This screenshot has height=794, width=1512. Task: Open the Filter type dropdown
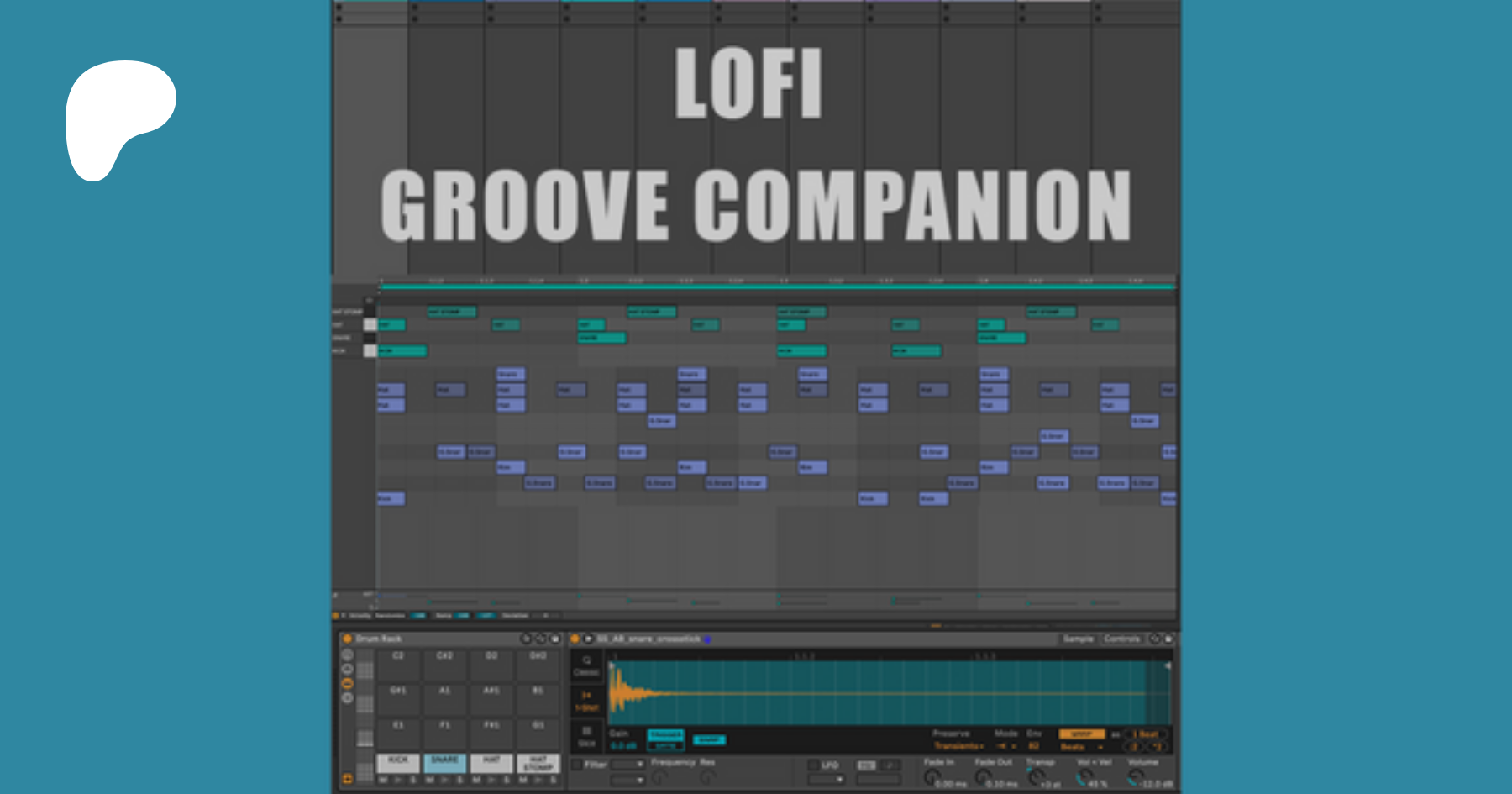coord(627,765)
